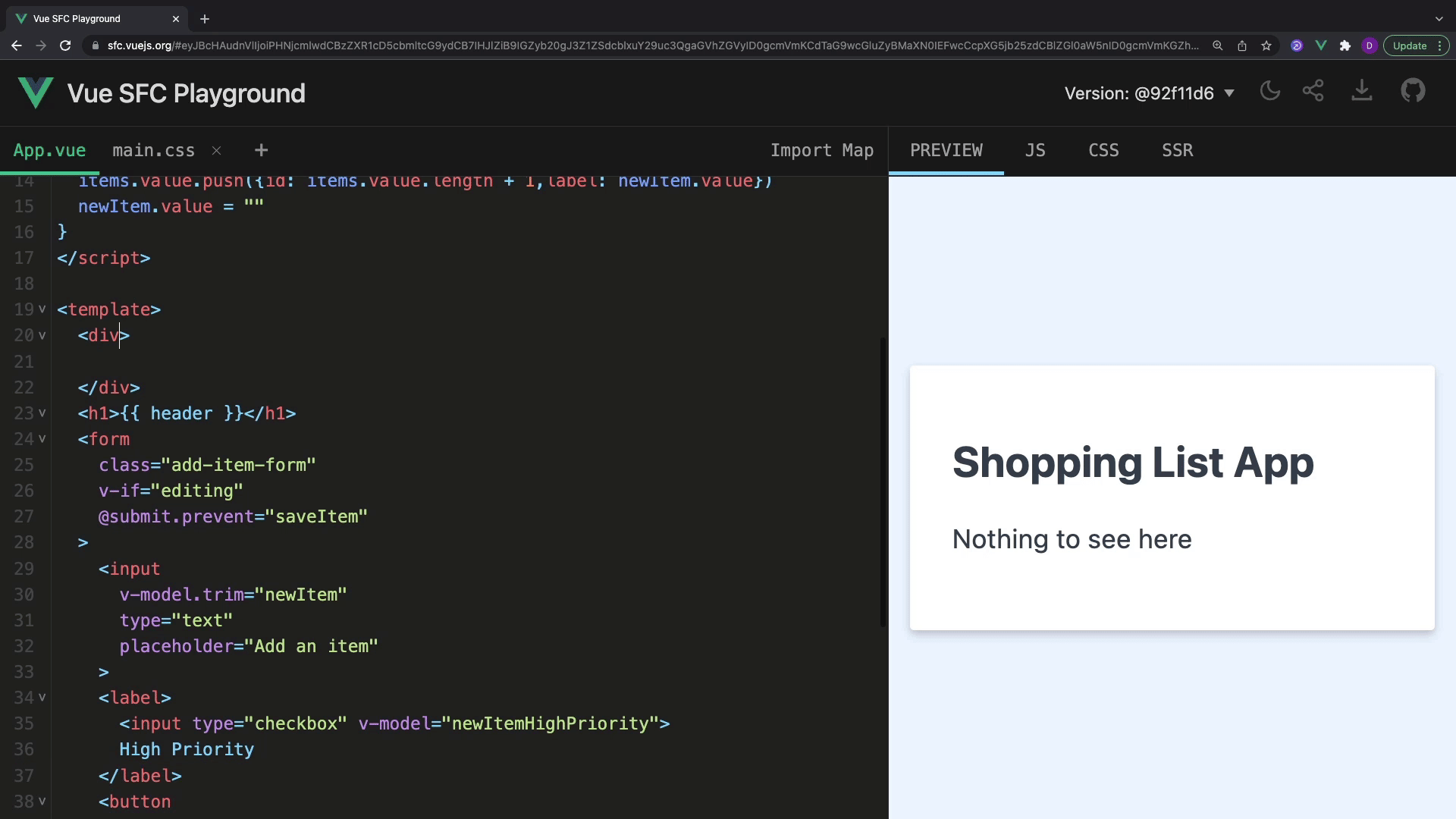Screen dimensions: 1456x819
Task: Collapse the label fold at line 34
Action: 42,698
